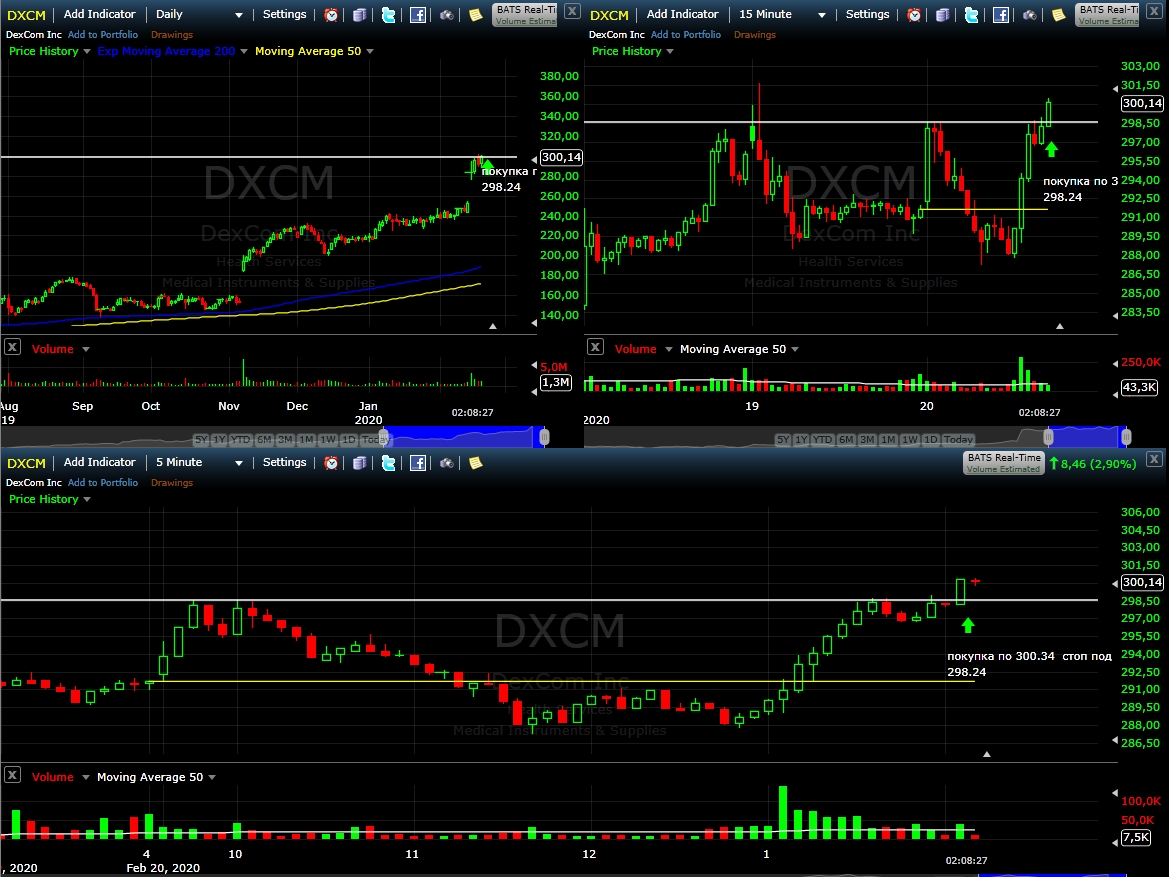Take a camera snapshot of the Daily chart
Screen dimensions: 1169x877
coord(447,15)
